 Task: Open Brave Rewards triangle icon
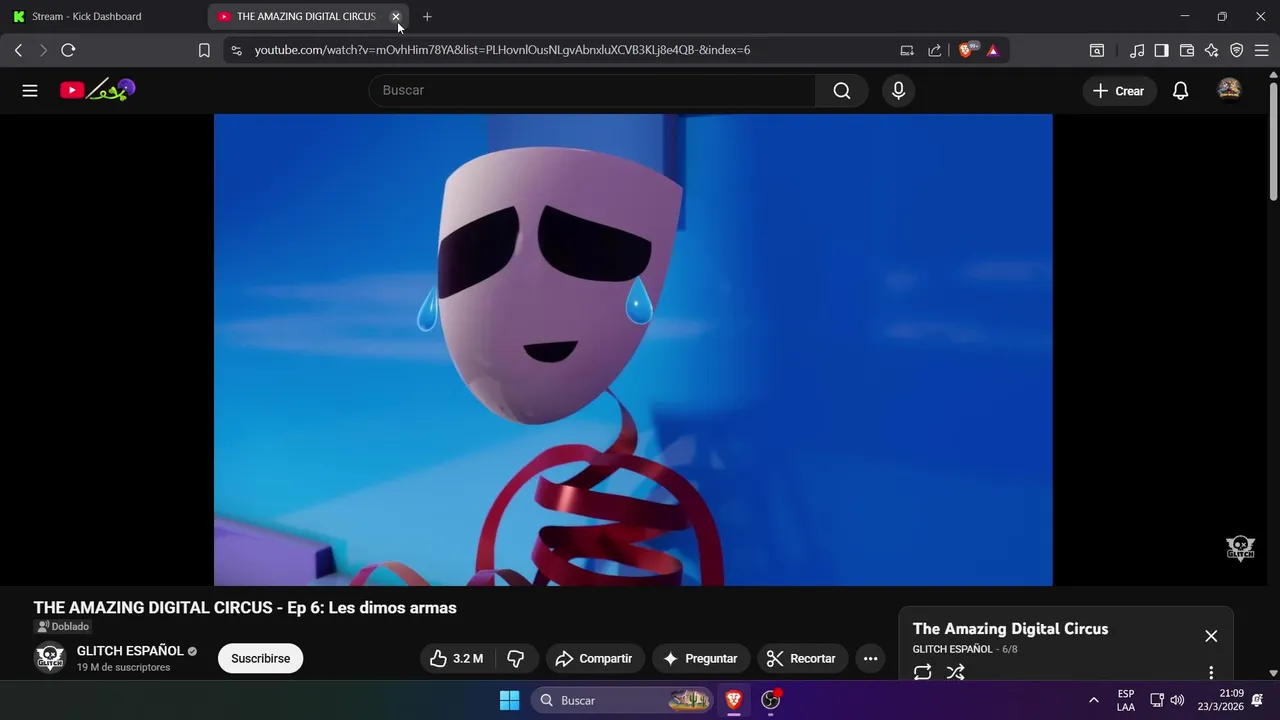point(993,50)
